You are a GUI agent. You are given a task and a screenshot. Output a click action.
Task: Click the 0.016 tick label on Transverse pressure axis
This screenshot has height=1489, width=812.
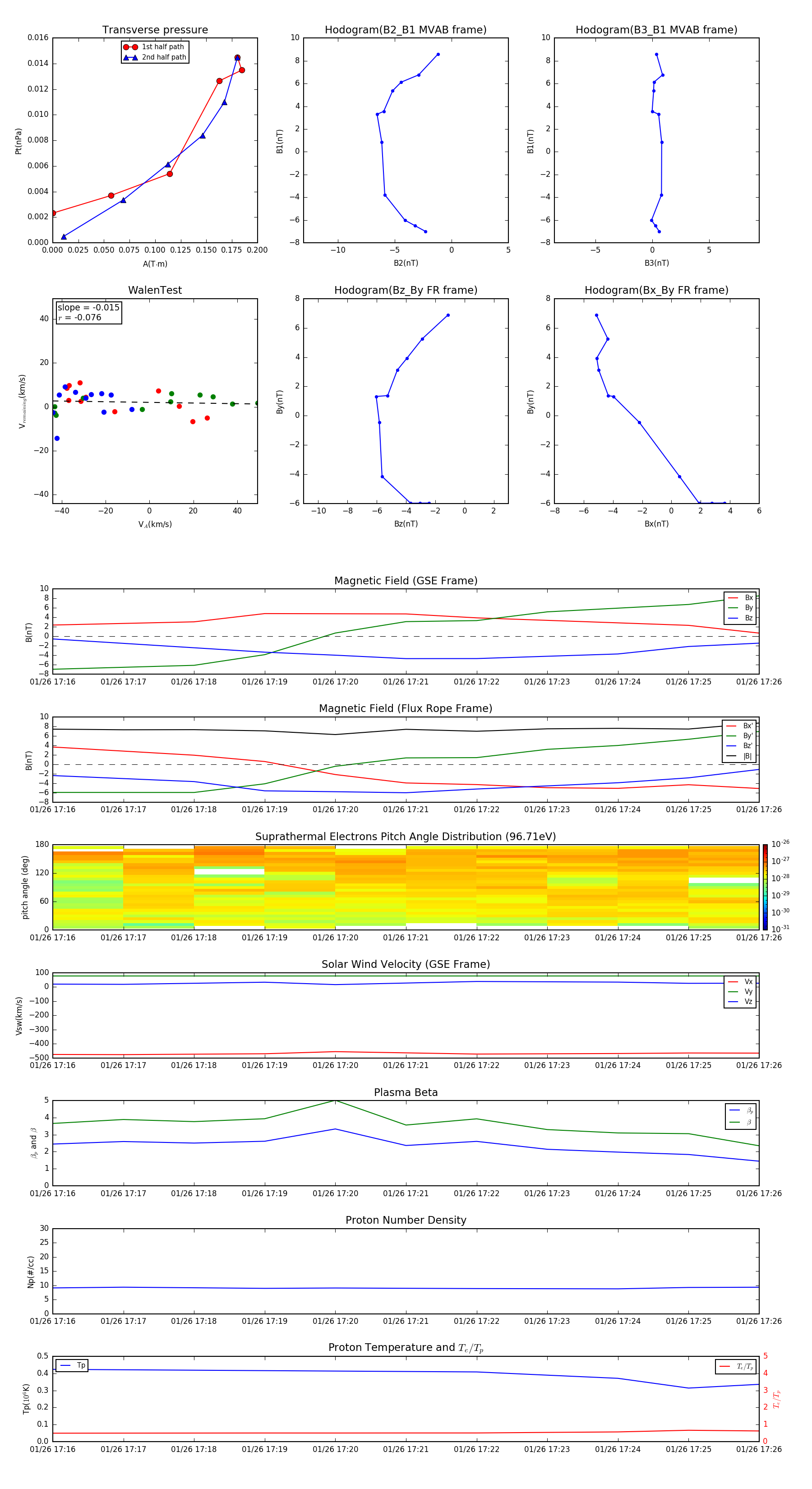pyautogui.click(x=38, y=37)
